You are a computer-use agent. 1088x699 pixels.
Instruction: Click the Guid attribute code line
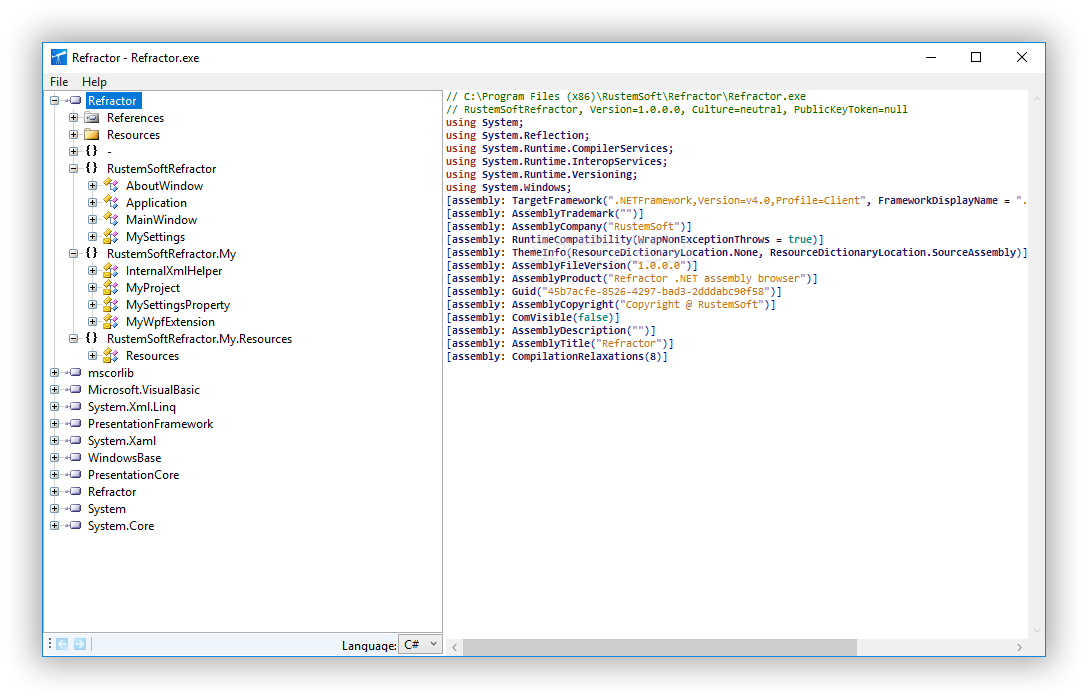point(614,292)
